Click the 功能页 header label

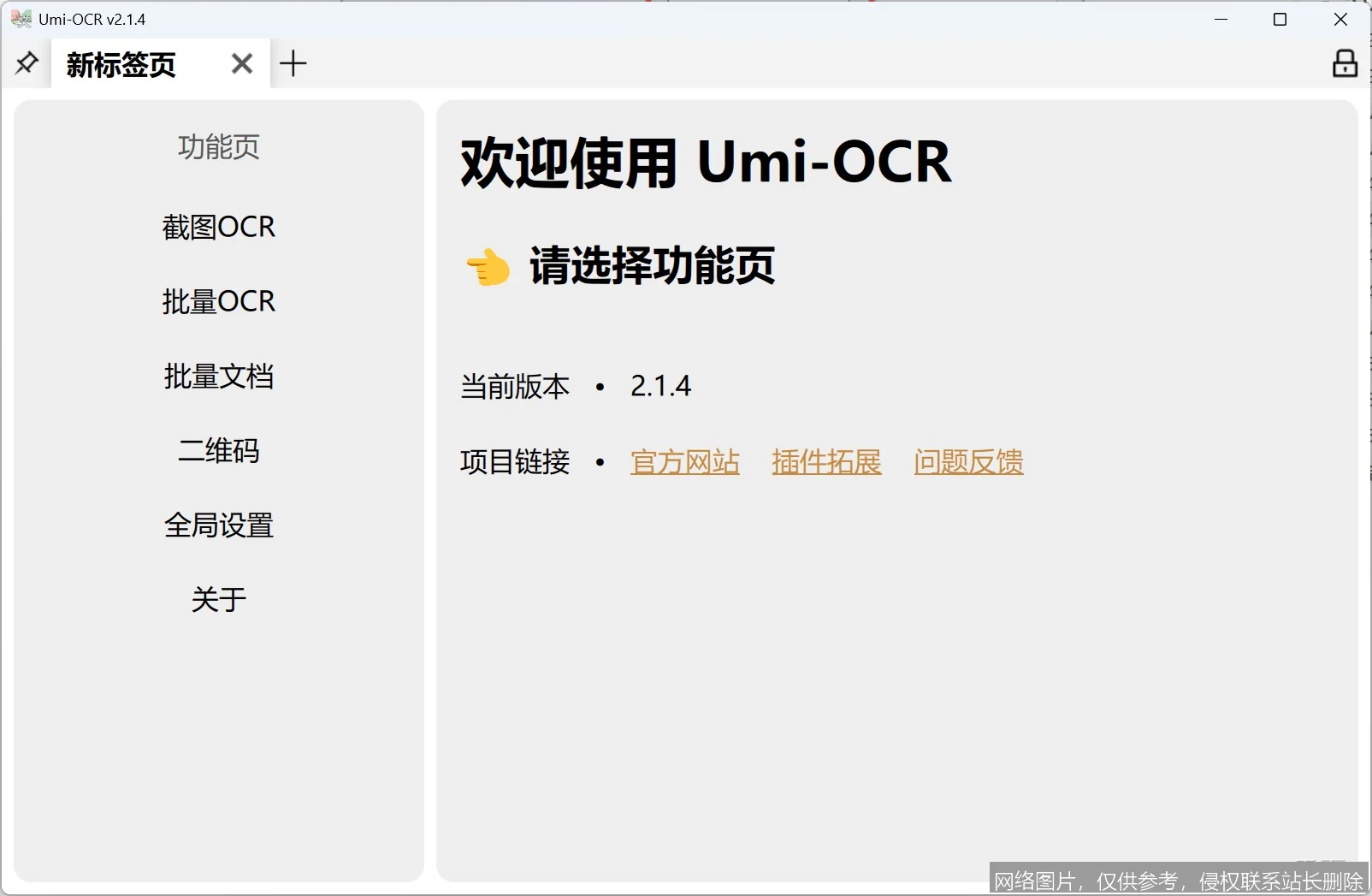(219, 147)
